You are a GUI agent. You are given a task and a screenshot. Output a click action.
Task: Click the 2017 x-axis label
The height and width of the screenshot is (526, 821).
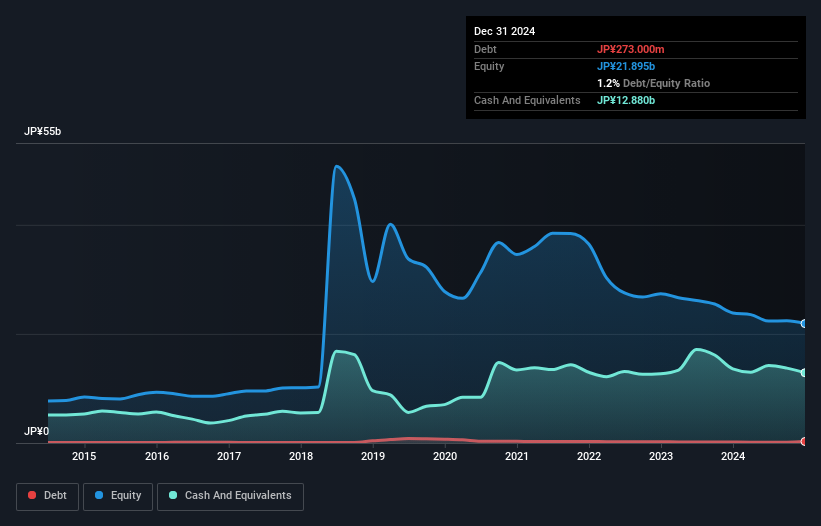click(229, 456)
